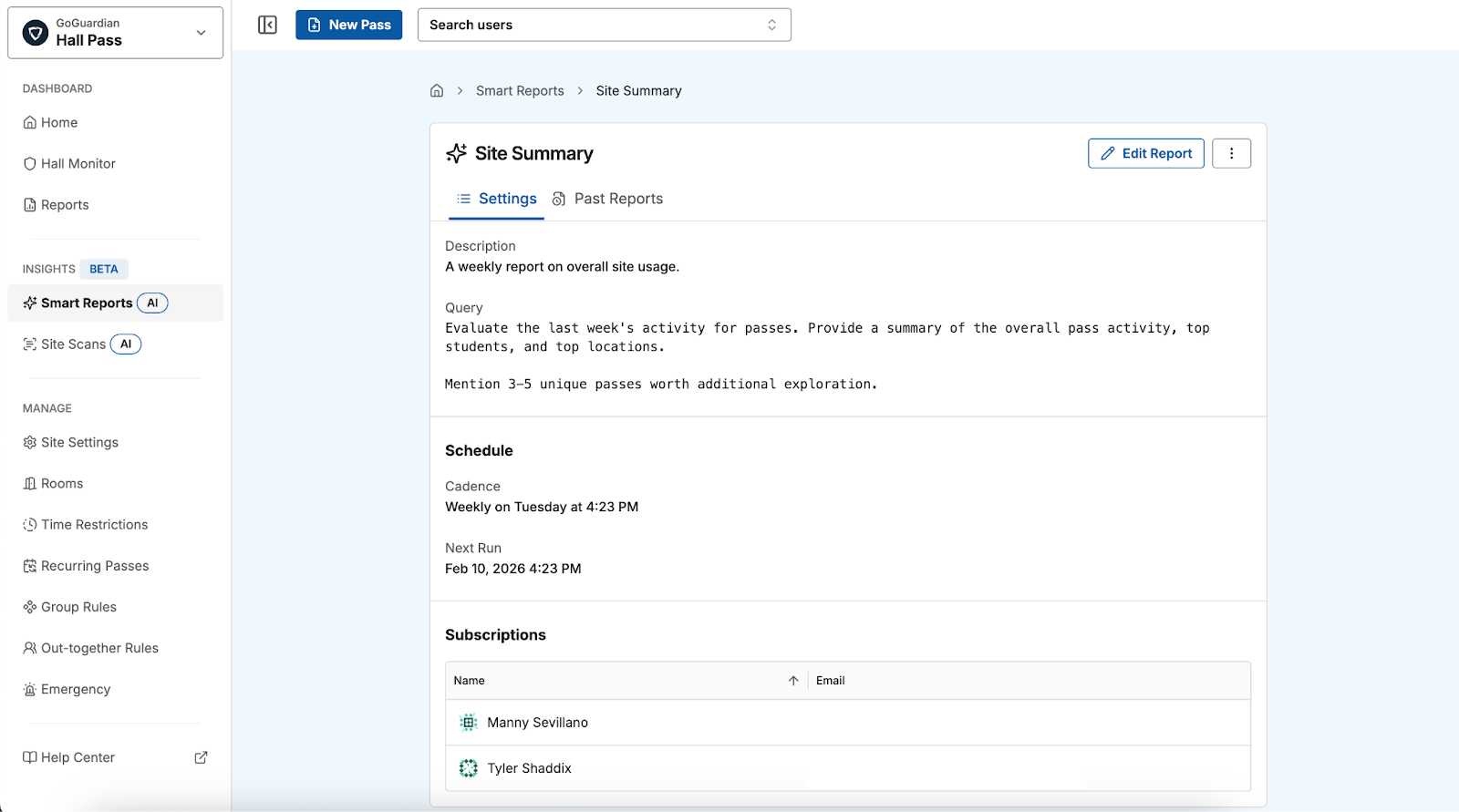1459x812 pixels.
Task: Click 'Weekly on Tuesday at 4:23 PM' text
Action: (542, 507)
